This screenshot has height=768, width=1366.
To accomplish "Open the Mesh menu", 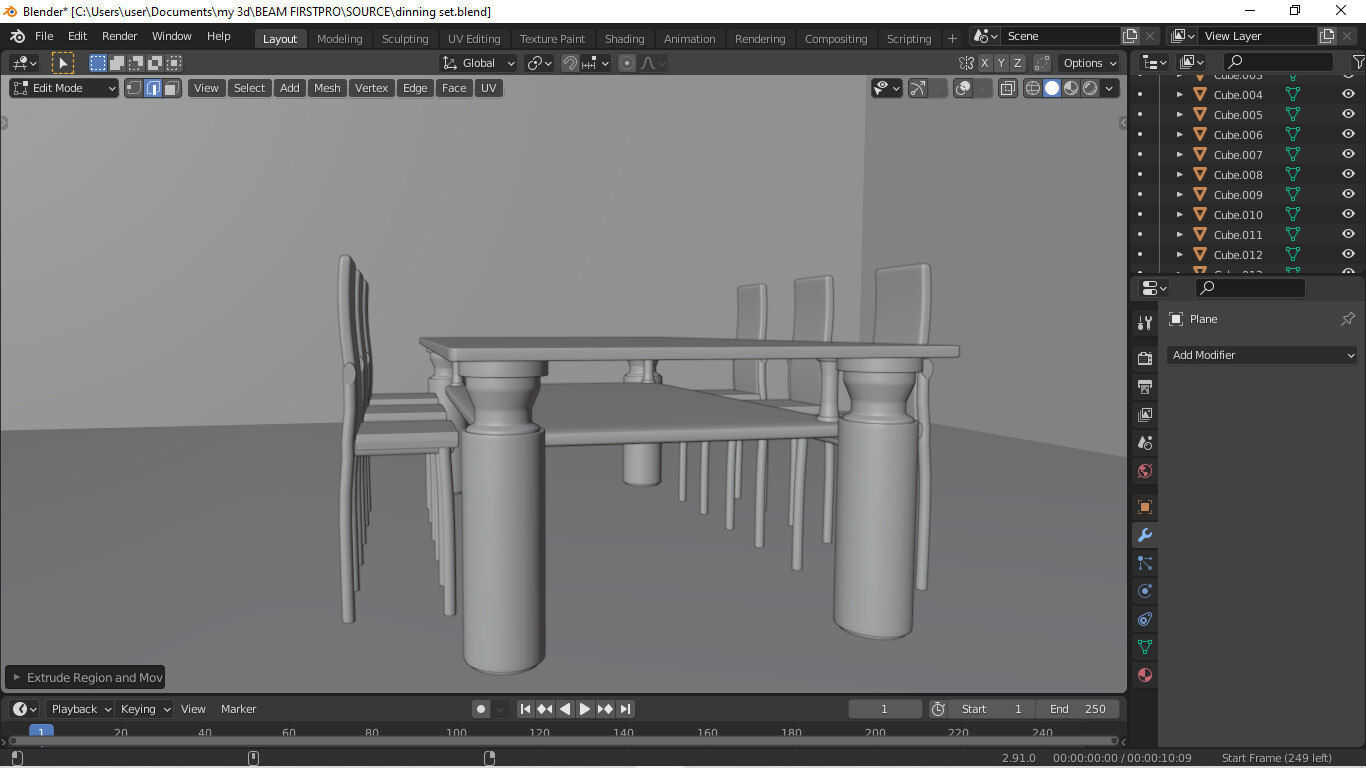I will point(327,88).
